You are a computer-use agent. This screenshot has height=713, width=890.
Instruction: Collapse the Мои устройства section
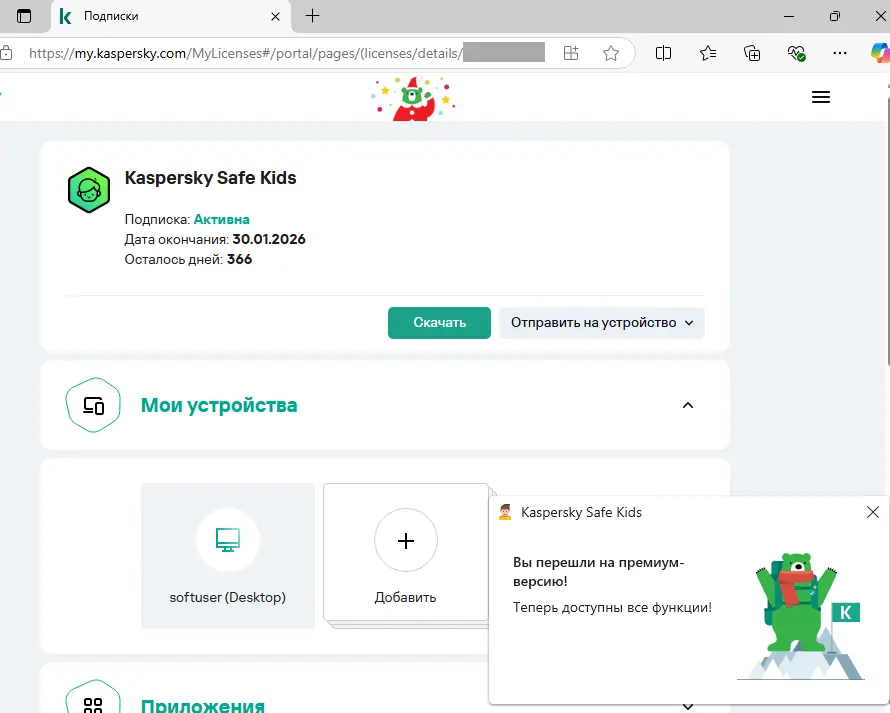click(688, 405)
